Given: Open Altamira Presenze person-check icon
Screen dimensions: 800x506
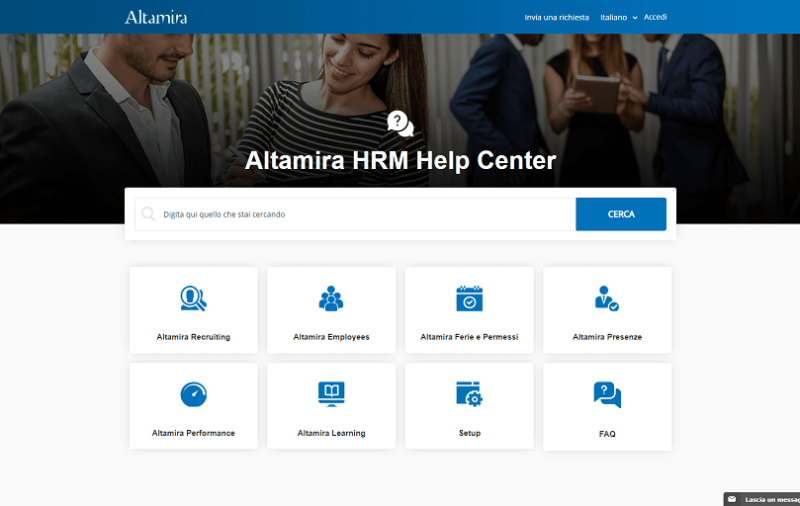Looking at the screenshot, I should point(607,298).
